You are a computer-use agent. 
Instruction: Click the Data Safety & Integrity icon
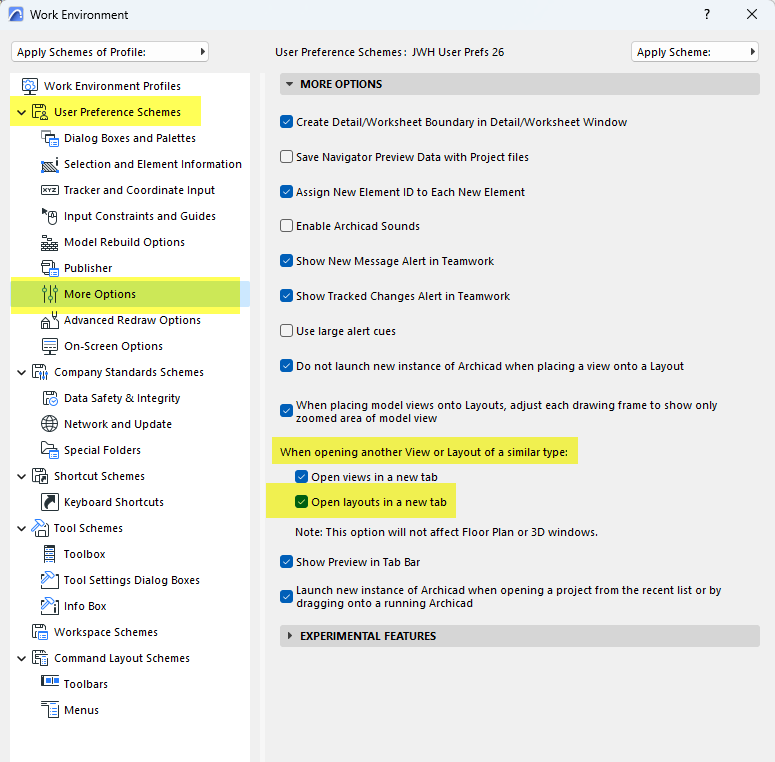(49, 398)
